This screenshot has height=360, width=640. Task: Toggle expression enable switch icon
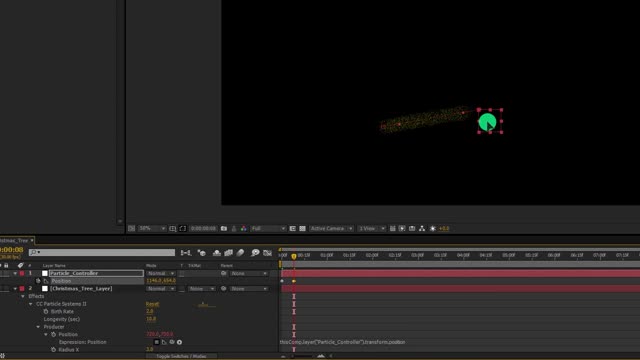coord(156,342)
